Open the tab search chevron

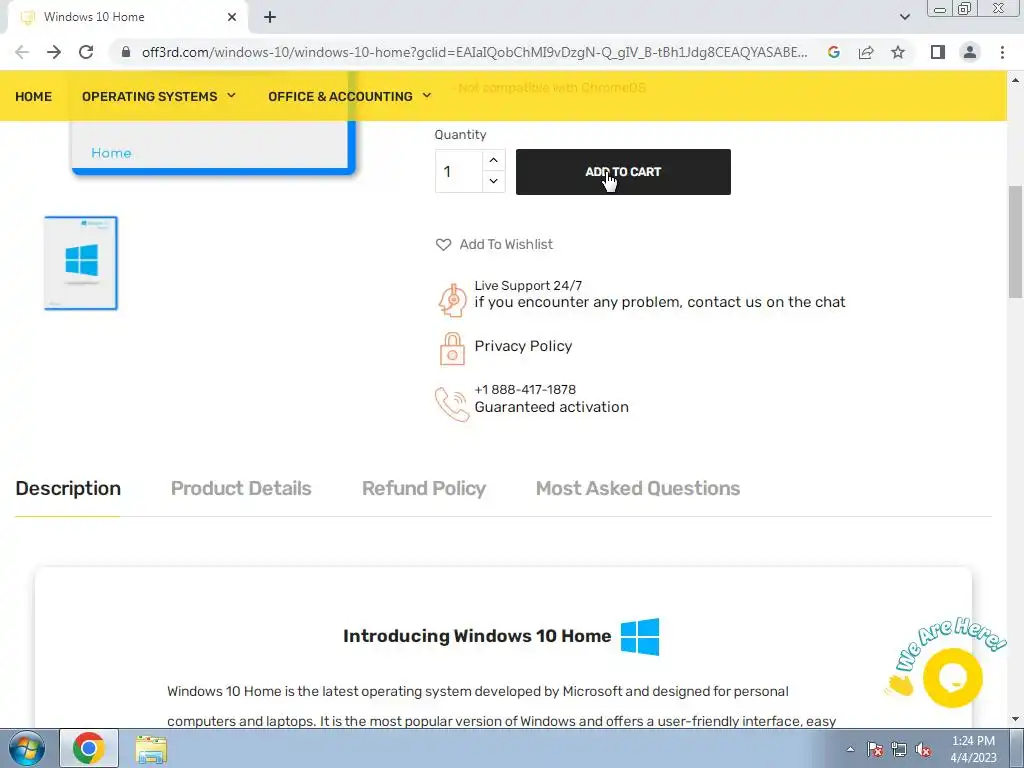(904, 17)
